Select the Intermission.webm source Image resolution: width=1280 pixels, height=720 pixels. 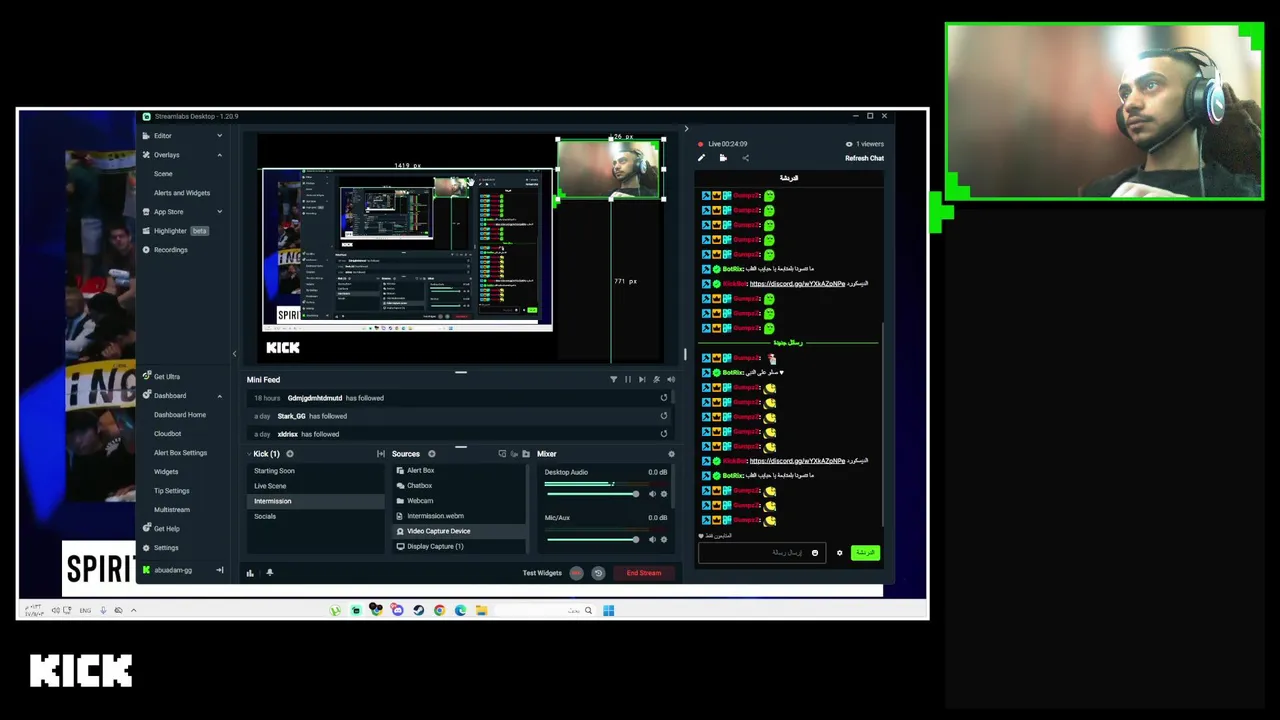pos(459,516)
